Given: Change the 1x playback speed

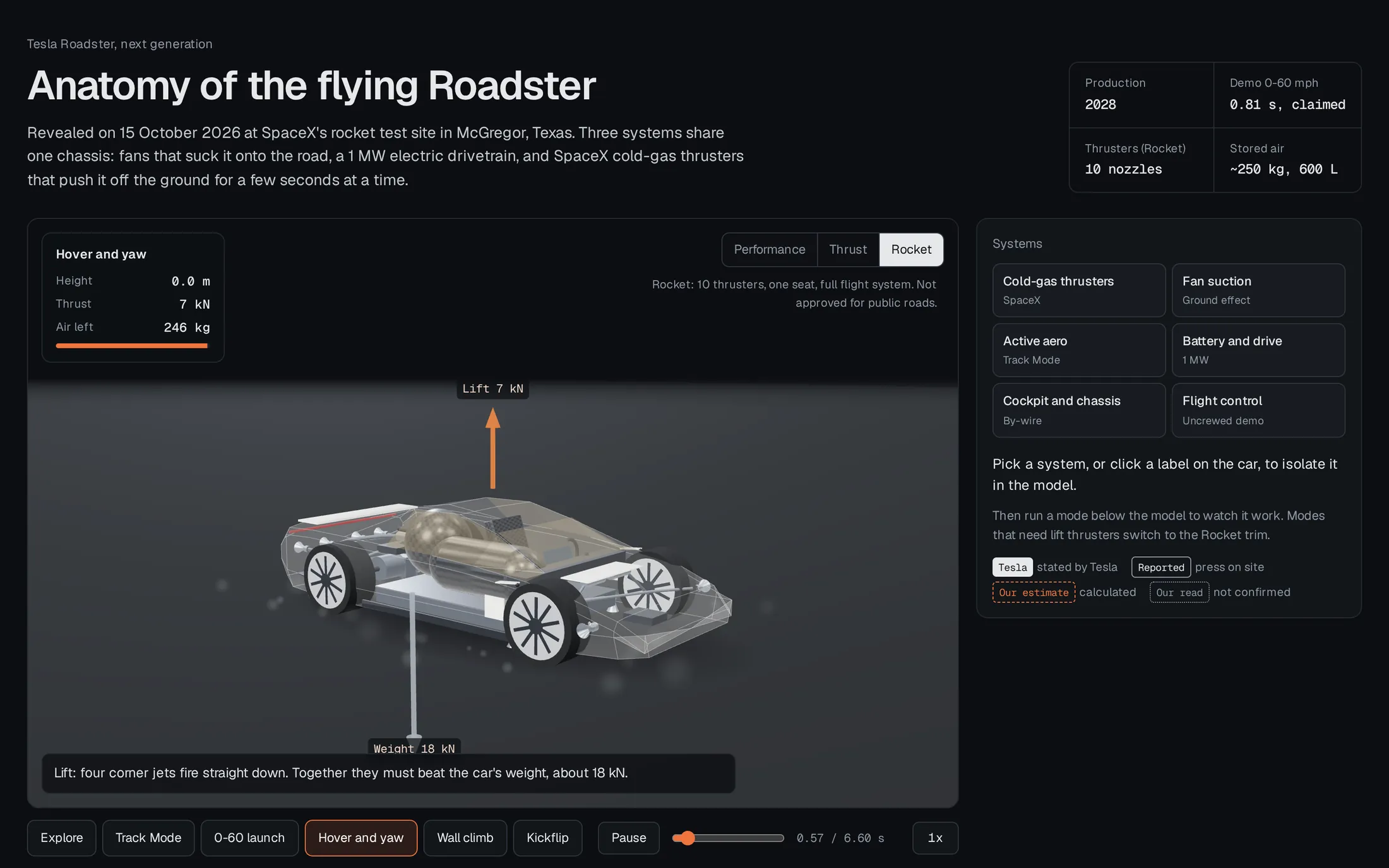Looking at the screenshot, I should tap(935, 838).
